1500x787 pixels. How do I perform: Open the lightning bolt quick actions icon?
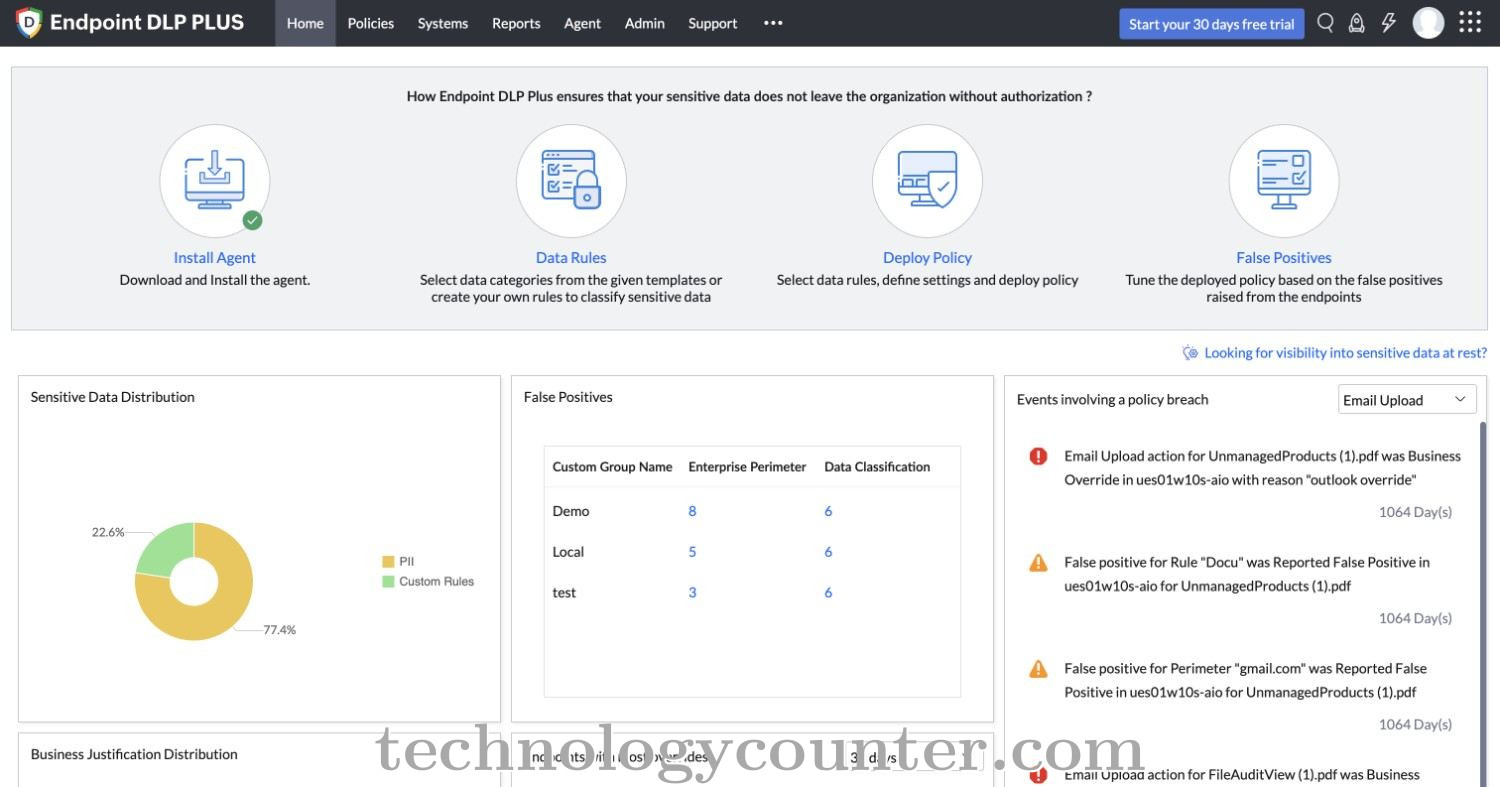[x=1389, y=23]
